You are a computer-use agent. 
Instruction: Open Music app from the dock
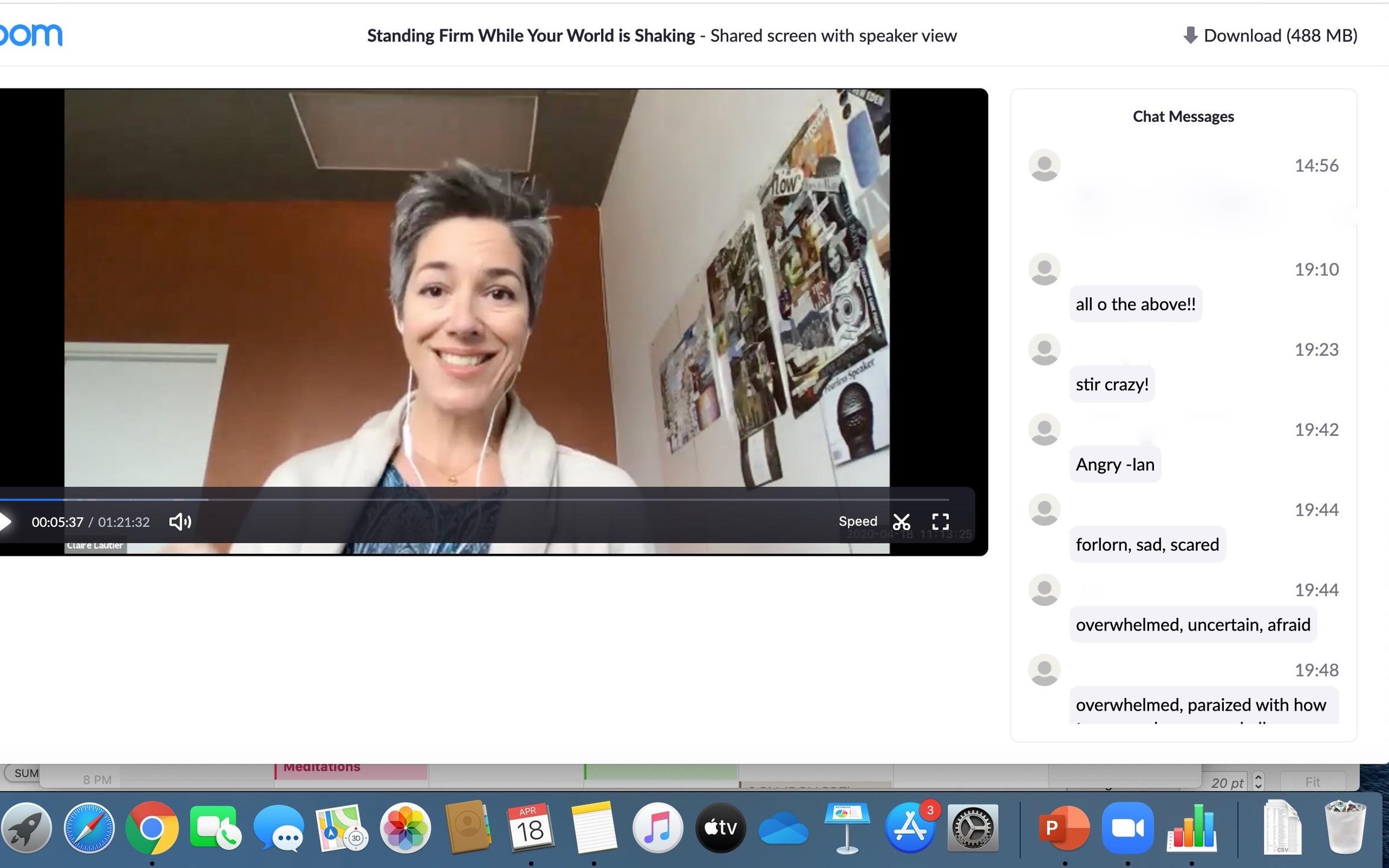pos(658,828)
